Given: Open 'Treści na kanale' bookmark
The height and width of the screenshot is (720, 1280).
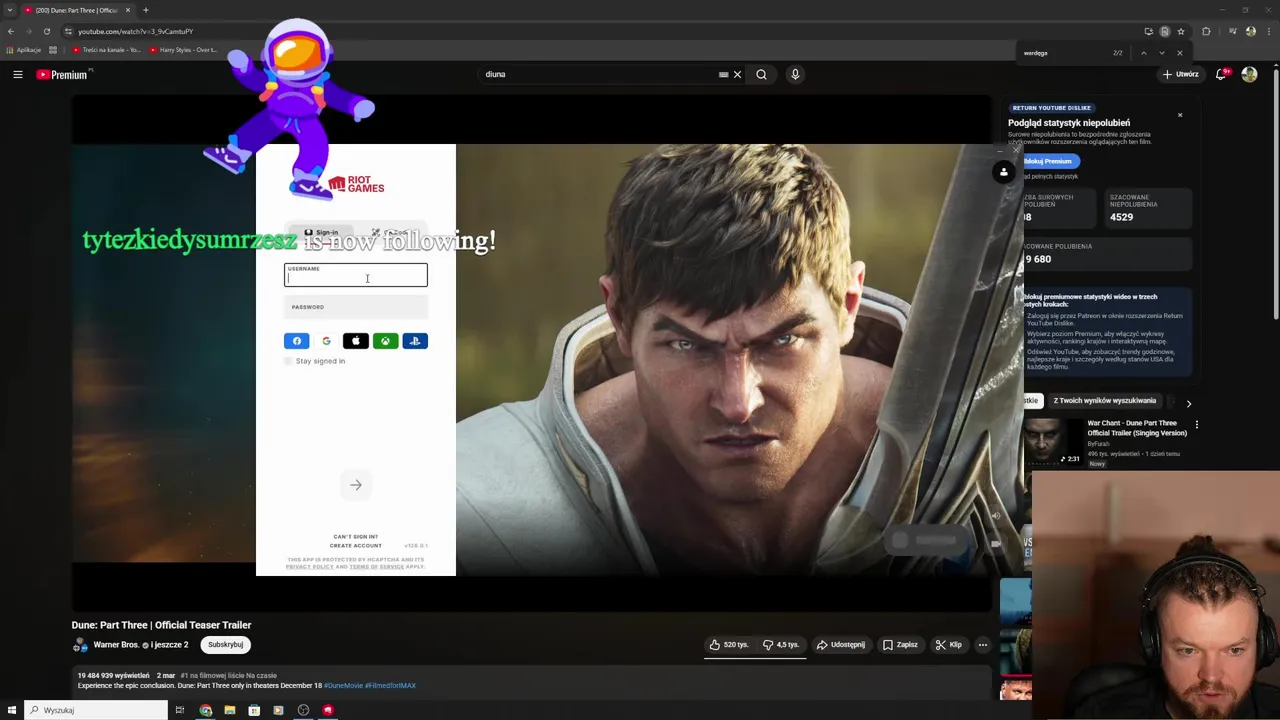Looking at the screenshot, I should [107, 50].
